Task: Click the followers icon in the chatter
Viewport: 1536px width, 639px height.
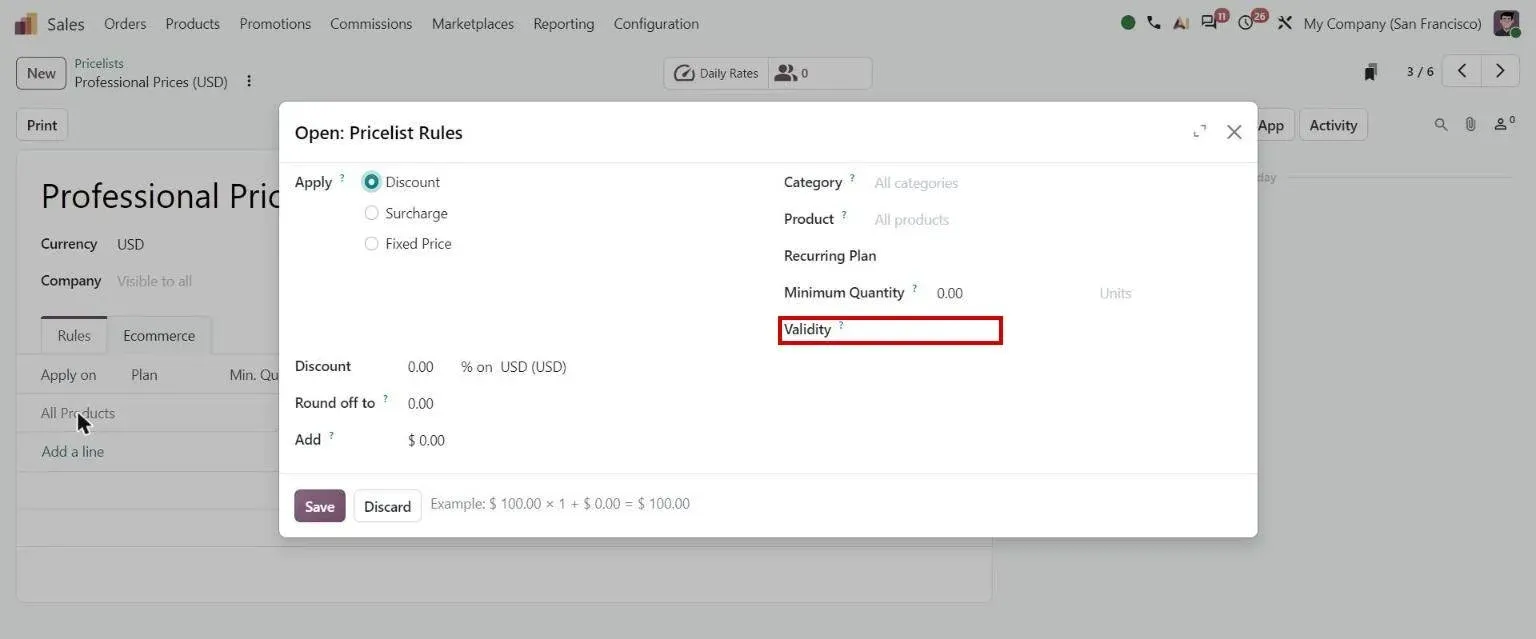Action: click(1504, 125)
